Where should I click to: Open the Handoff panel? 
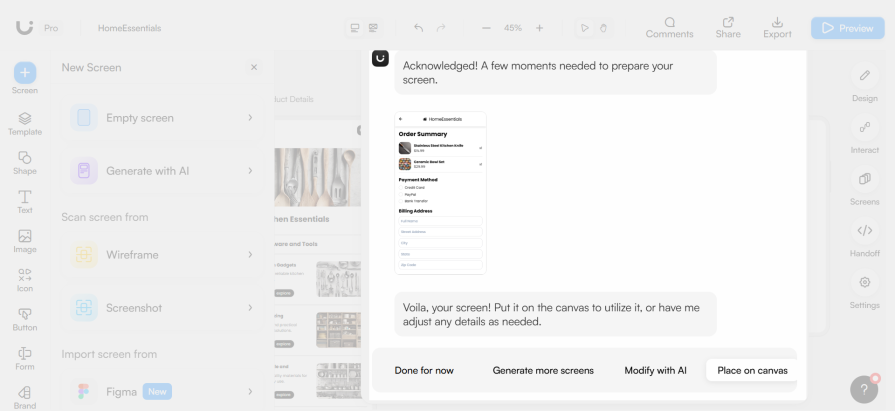(x=864, y=238)
